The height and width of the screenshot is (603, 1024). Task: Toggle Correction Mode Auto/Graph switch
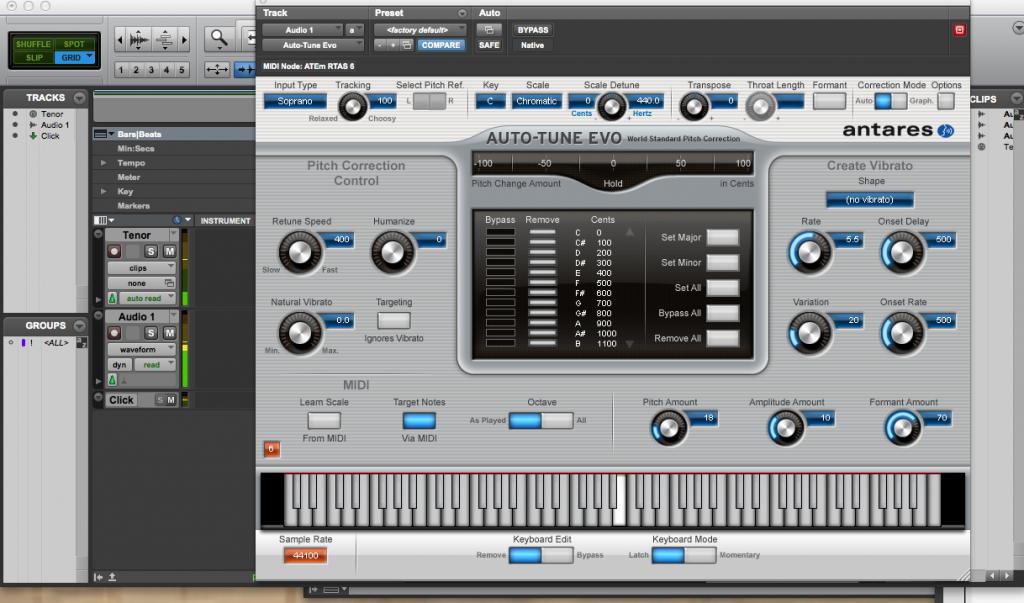coord(891,101)
